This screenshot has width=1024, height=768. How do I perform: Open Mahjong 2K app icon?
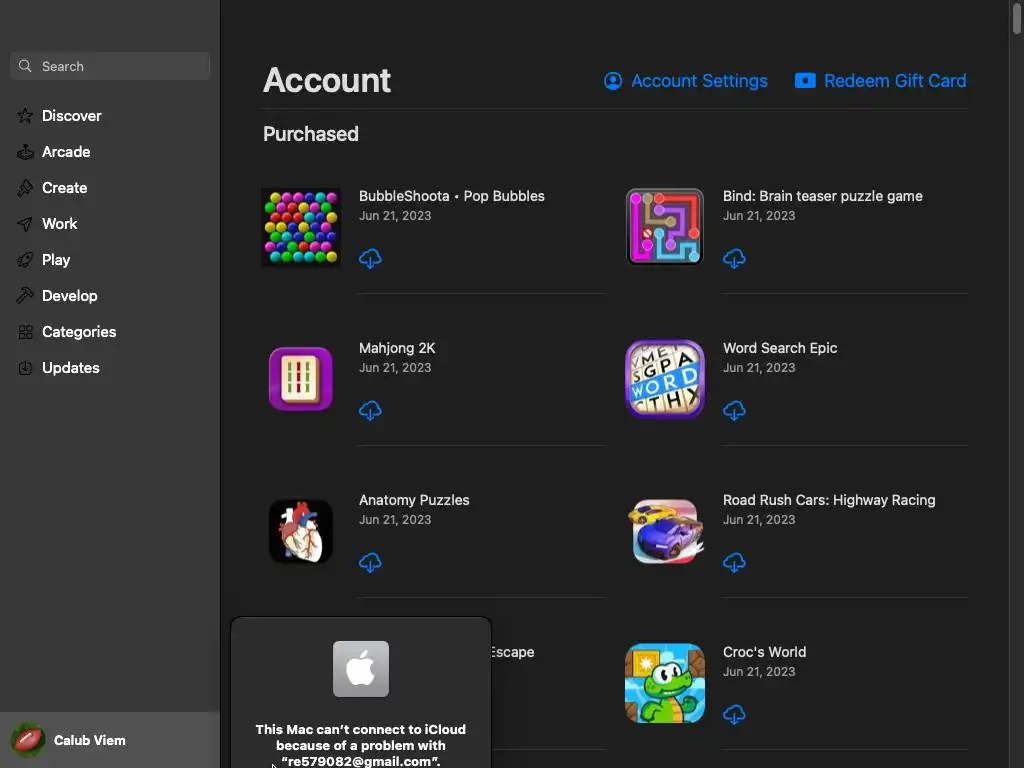coord(301,379)
